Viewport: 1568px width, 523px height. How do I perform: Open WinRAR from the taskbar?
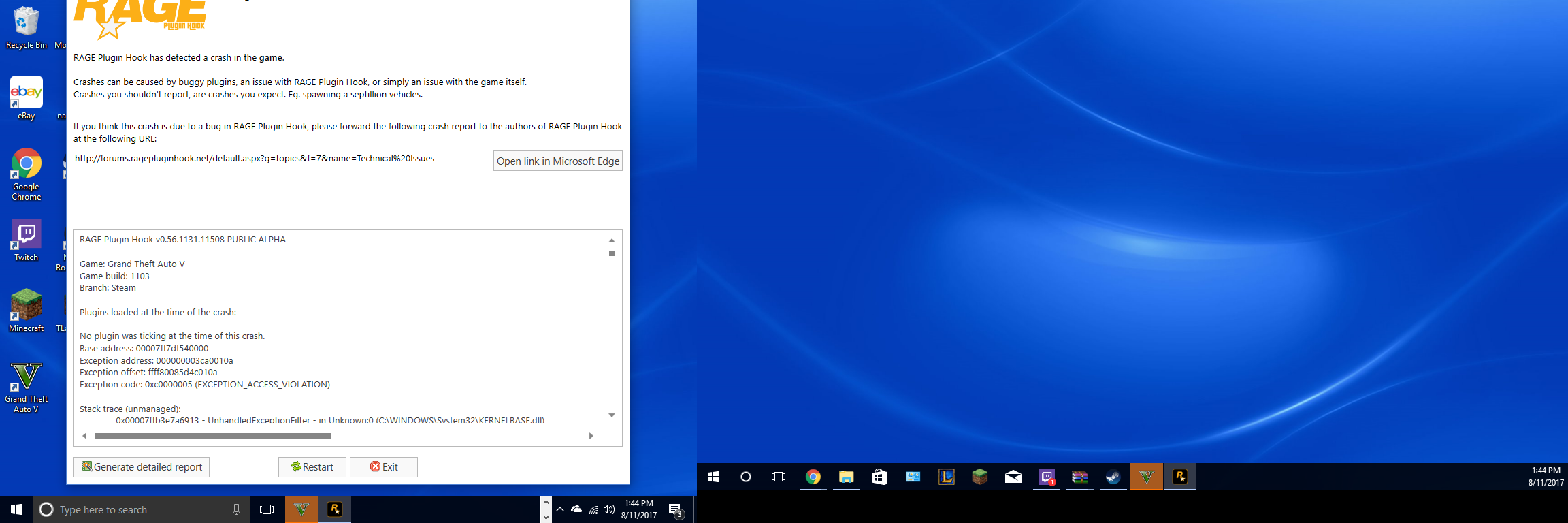[1079, 477]
